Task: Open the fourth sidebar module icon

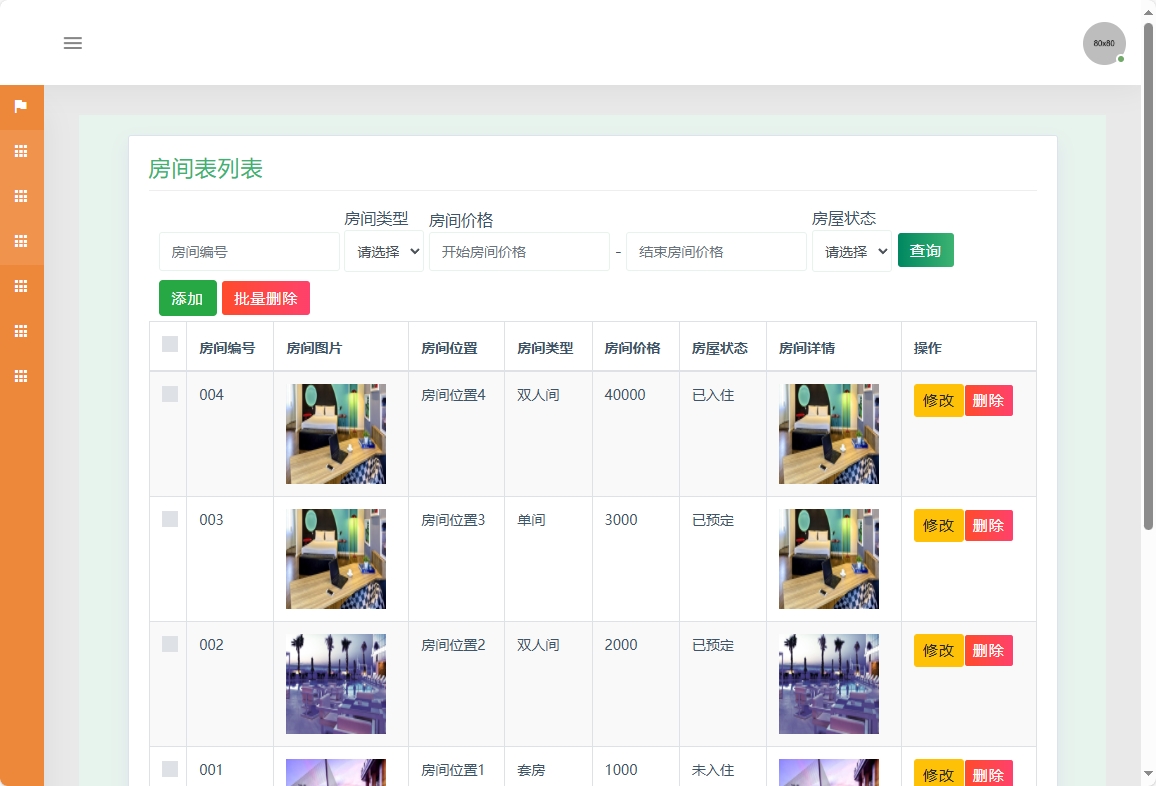Action: [x=21, y=286]
